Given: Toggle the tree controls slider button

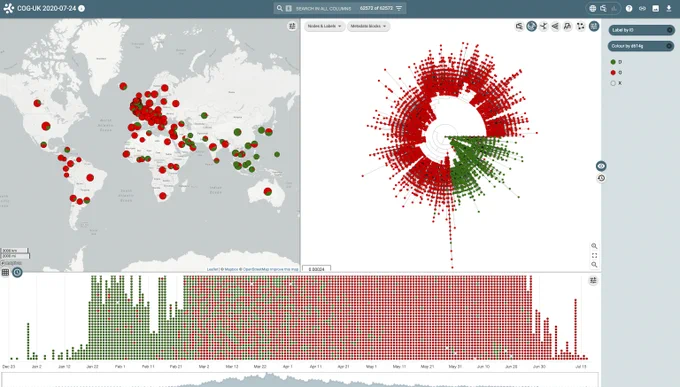Looking at the screenshot, I should pos(594,26).
